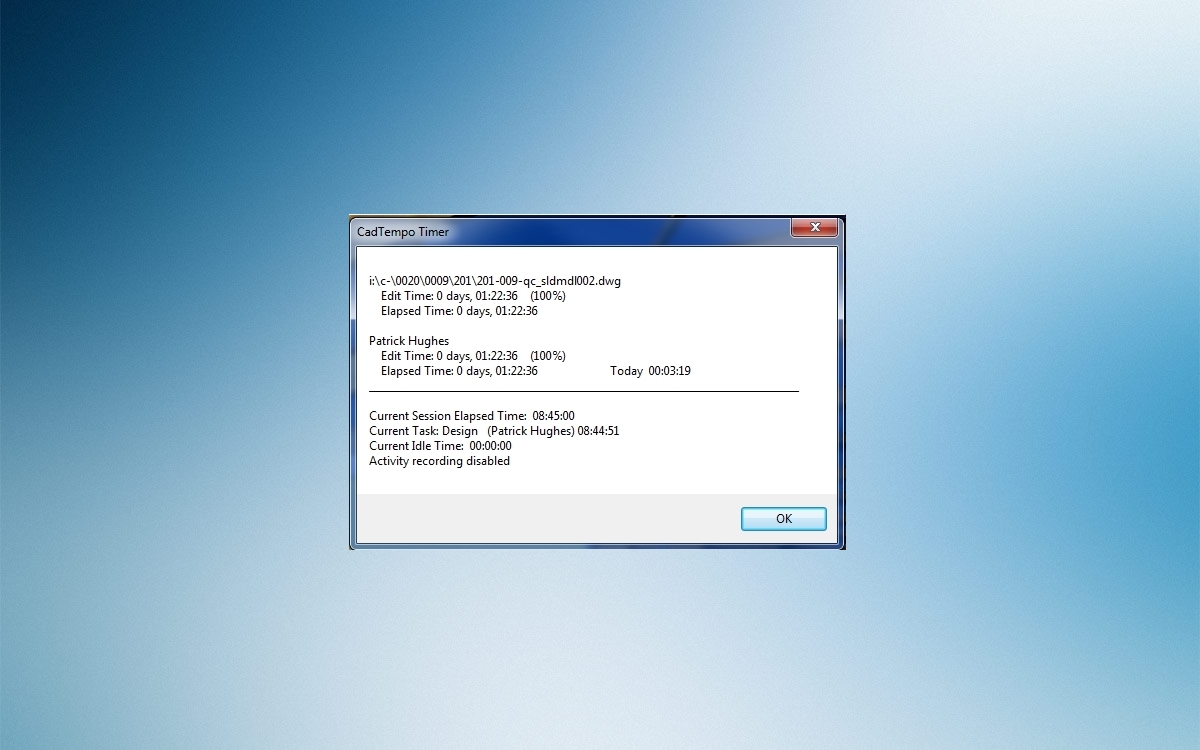
Task: Click the OK button
Action: point(783,519)
